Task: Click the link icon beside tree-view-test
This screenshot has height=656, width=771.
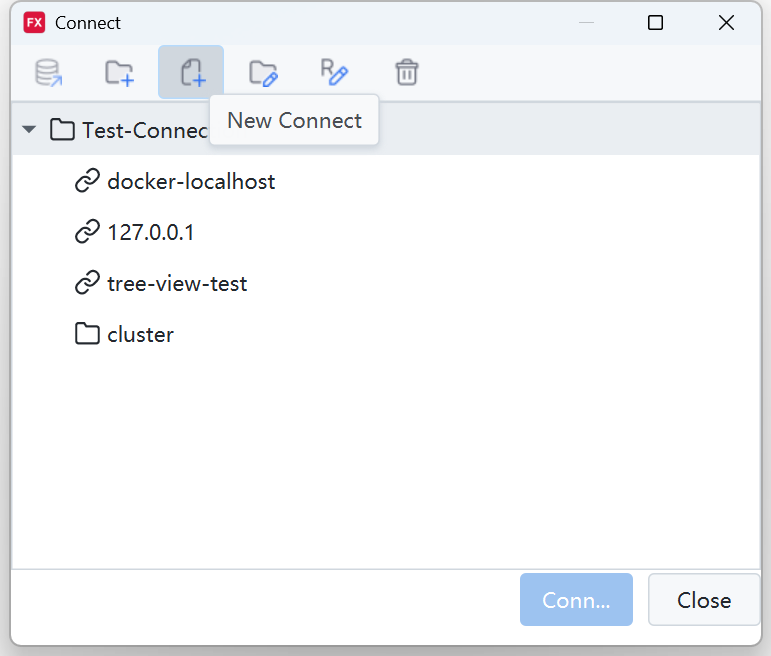Action: click(x=87, y=284)
